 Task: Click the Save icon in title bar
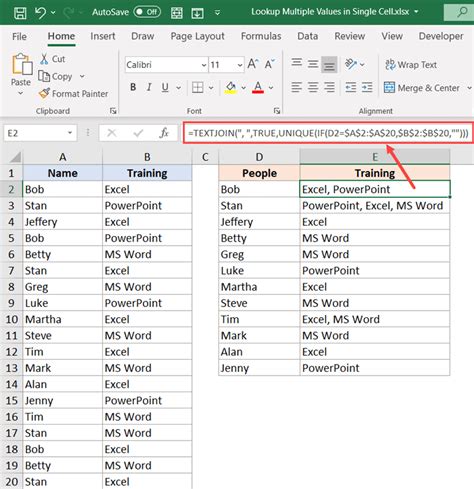(20, 13)
